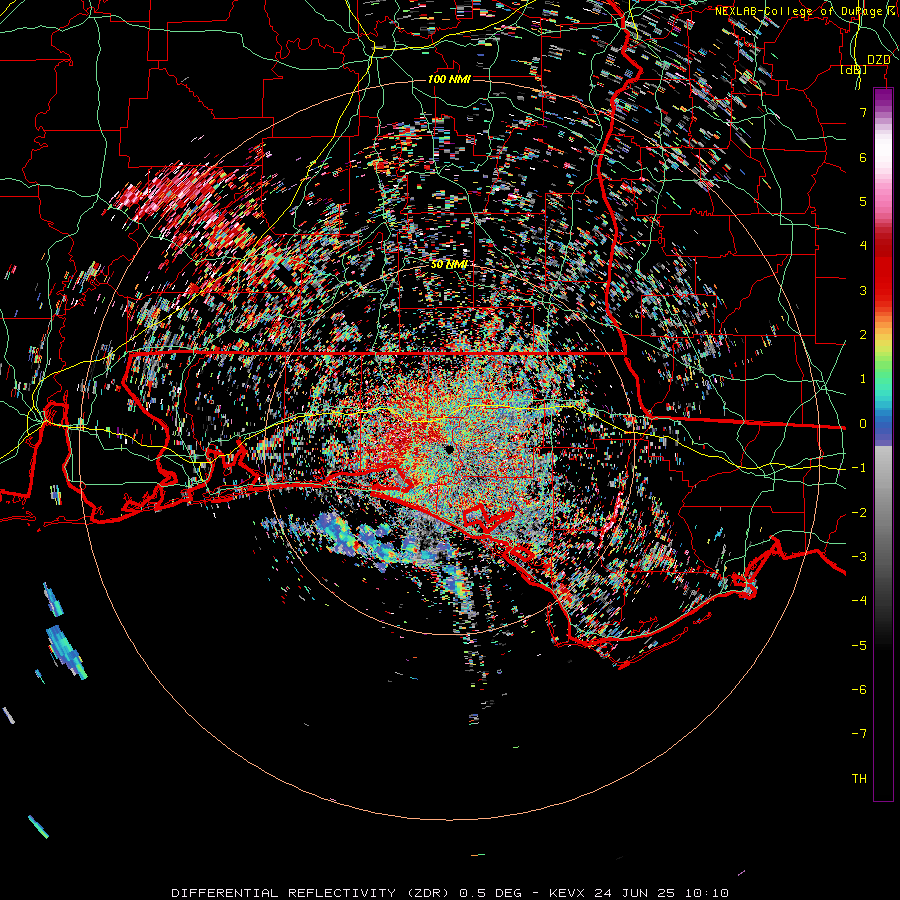Click the KEVX 24 JUN 25 10:10 timestamp
Viewport: 900px width, 900px height.
[639, 893]
